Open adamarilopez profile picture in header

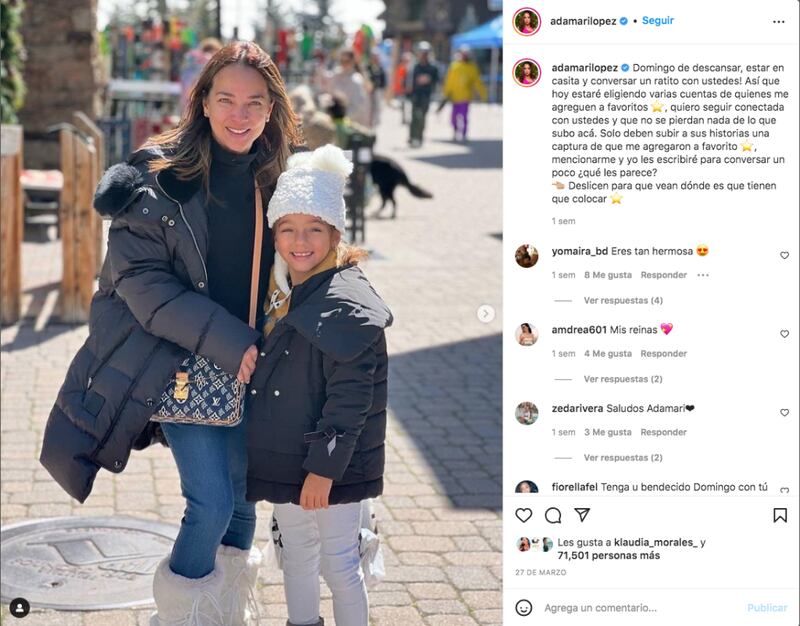(527, 21)
